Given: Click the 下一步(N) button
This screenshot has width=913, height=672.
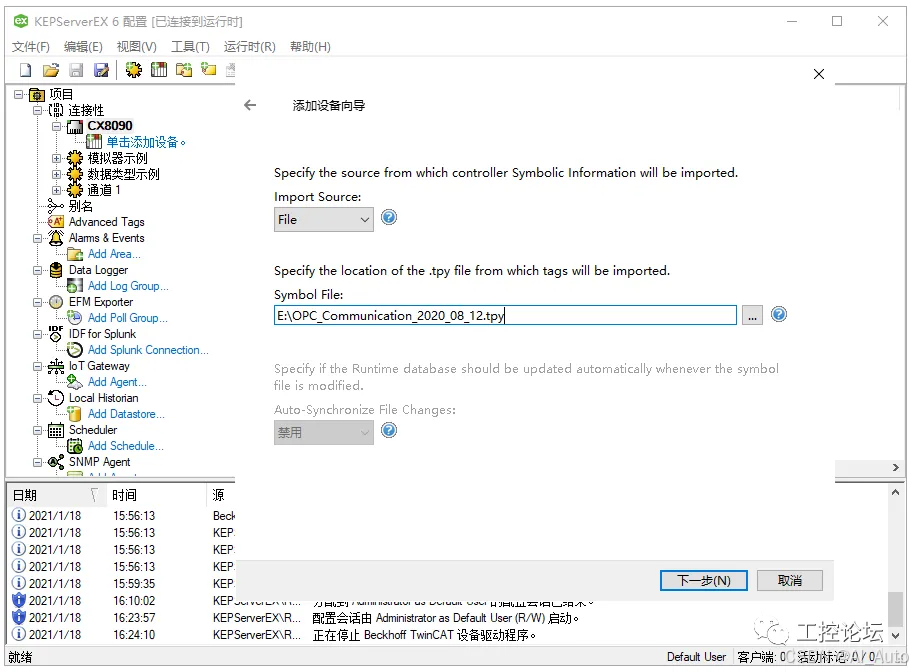Looking at the screenshot, I should [x=703, y=581].
